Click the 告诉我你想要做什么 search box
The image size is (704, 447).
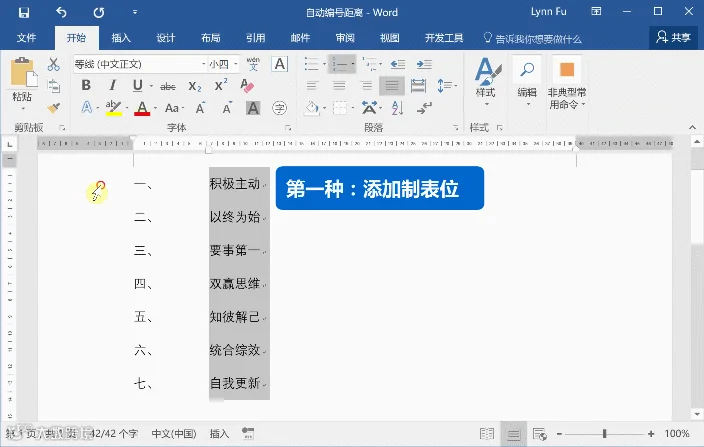[x=532, y=39]
